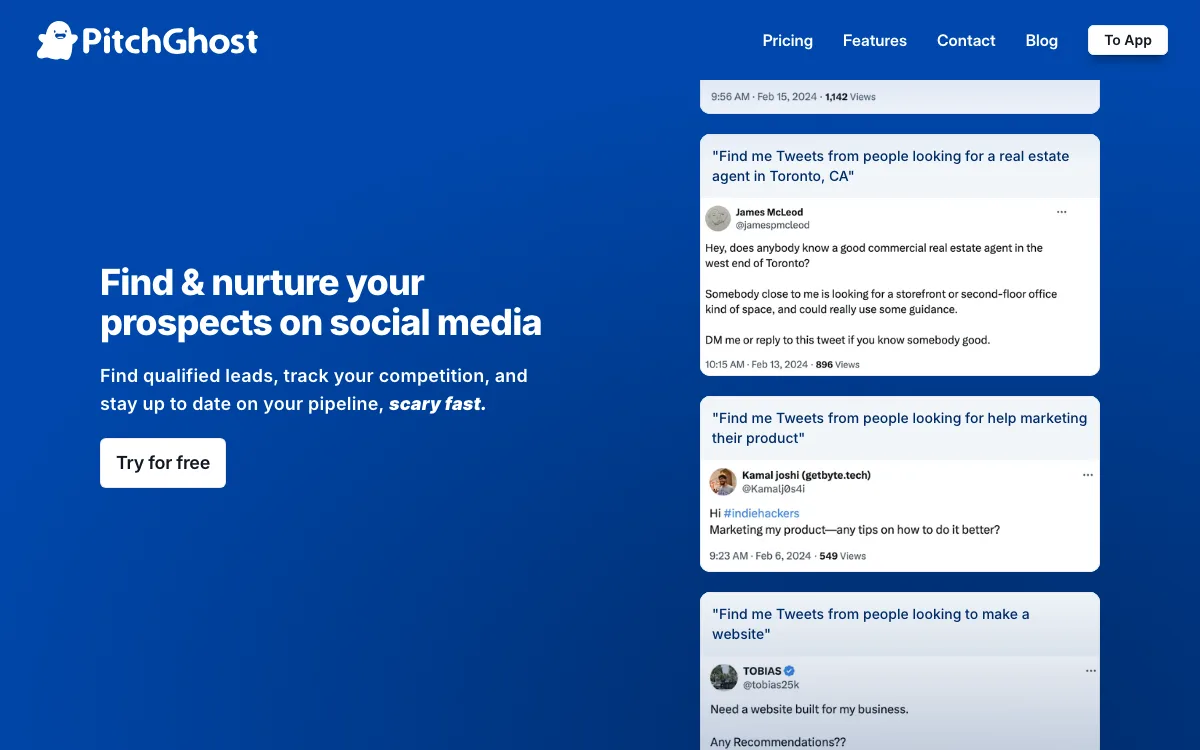Click James McLeod name
This screenshot has height=750, width=1200.
tap(769, 212)
